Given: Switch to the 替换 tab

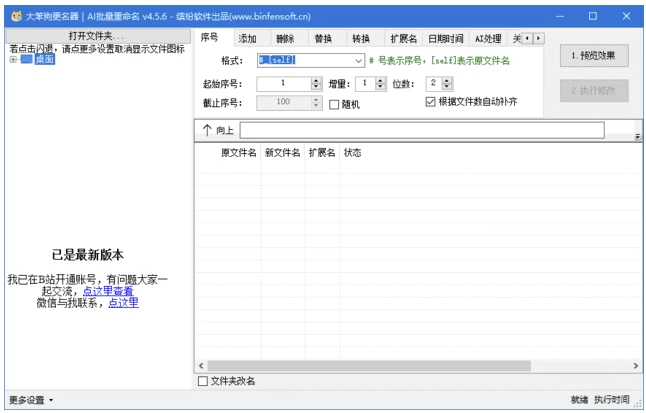Looking at the screenshot, I should coord(323,38).
